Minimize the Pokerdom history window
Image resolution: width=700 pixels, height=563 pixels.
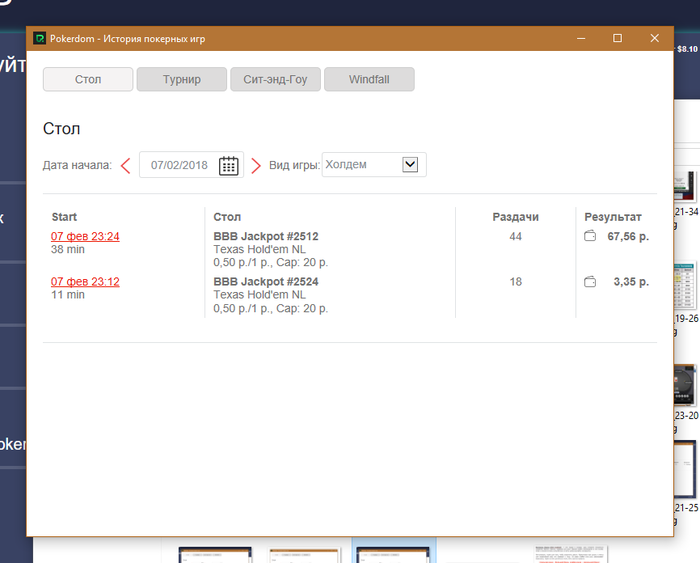coord(581,38)
